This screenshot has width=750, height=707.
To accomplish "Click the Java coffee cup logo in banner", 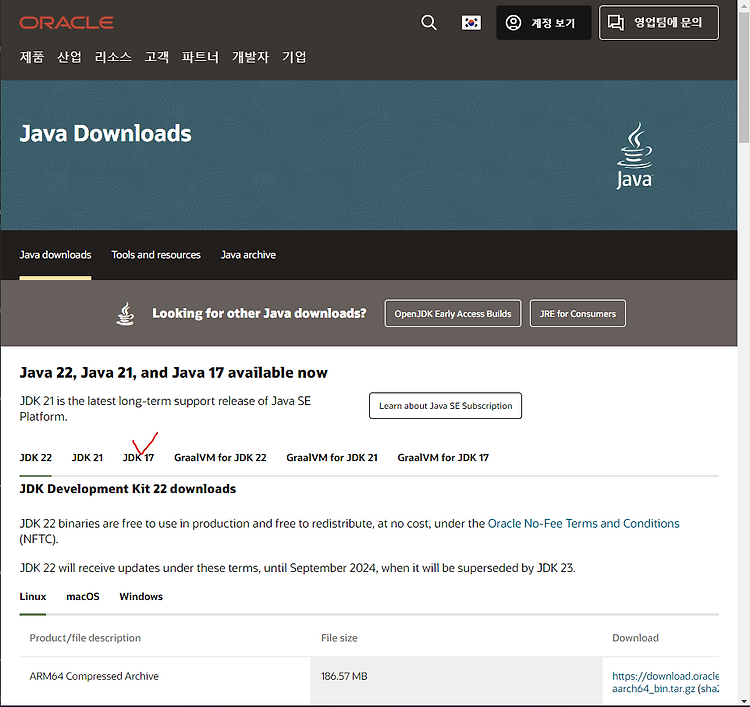I will point(634,155).
